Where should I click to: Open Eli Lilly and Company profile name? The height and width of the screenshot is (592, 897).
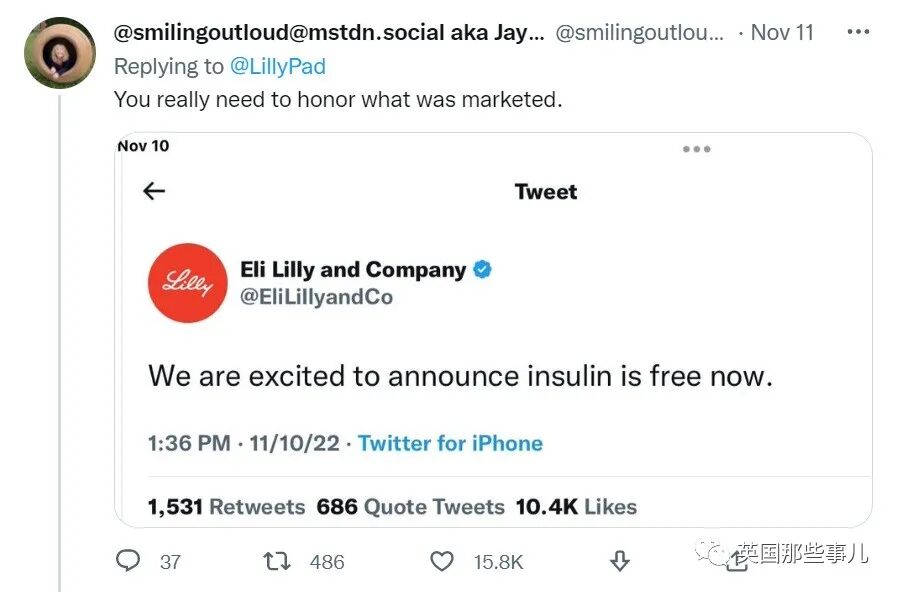click(x=353, y=269)
